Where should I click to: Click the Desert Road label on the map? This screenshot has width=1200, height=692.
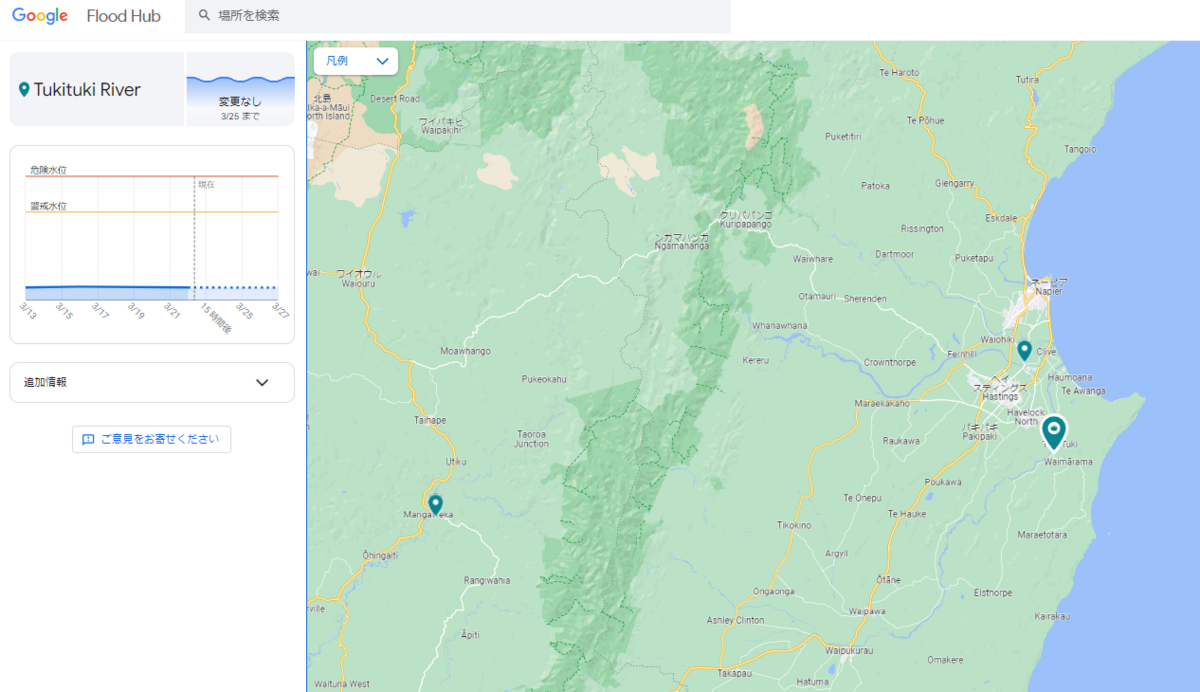[395, 99]
